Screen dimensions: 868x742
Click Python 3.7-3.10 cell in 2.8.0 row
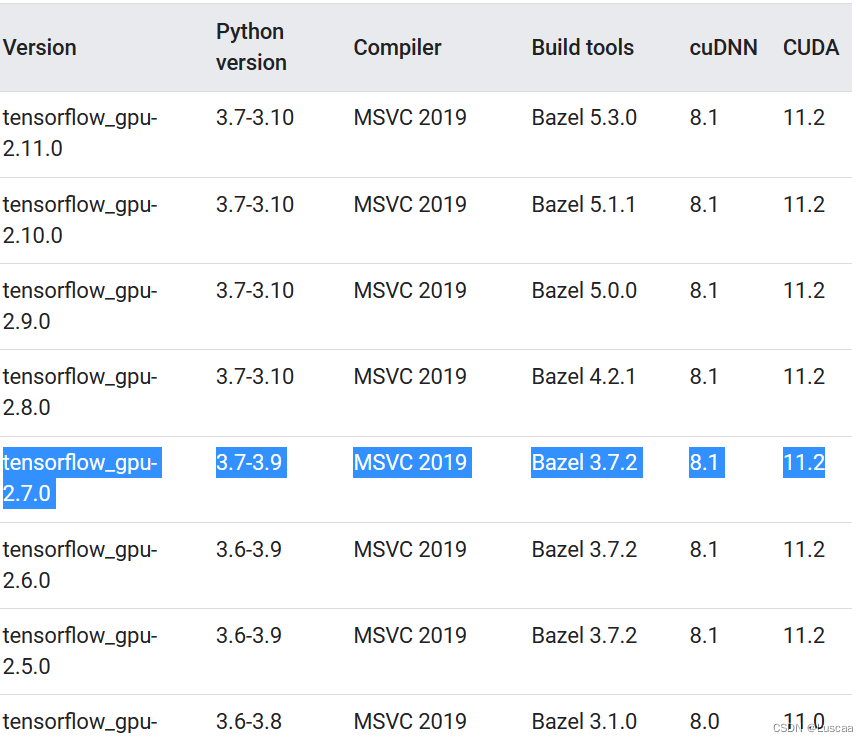click(255, 377)
